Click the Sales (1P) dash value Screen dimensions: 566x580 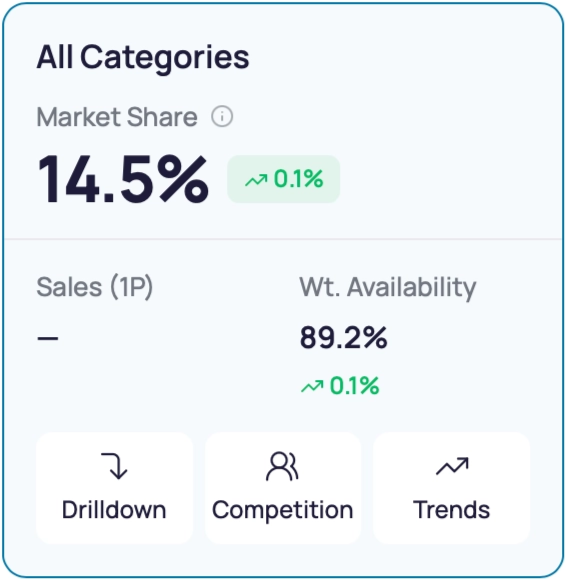point(48,338)
